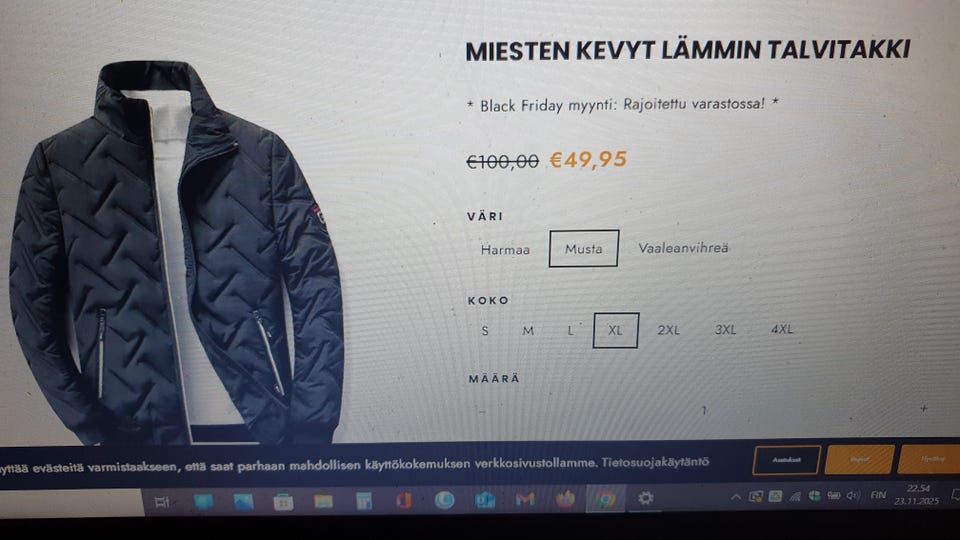Click the volume speaker tray icon
This screenshot has height=540, width=960.
click(853, 495)
